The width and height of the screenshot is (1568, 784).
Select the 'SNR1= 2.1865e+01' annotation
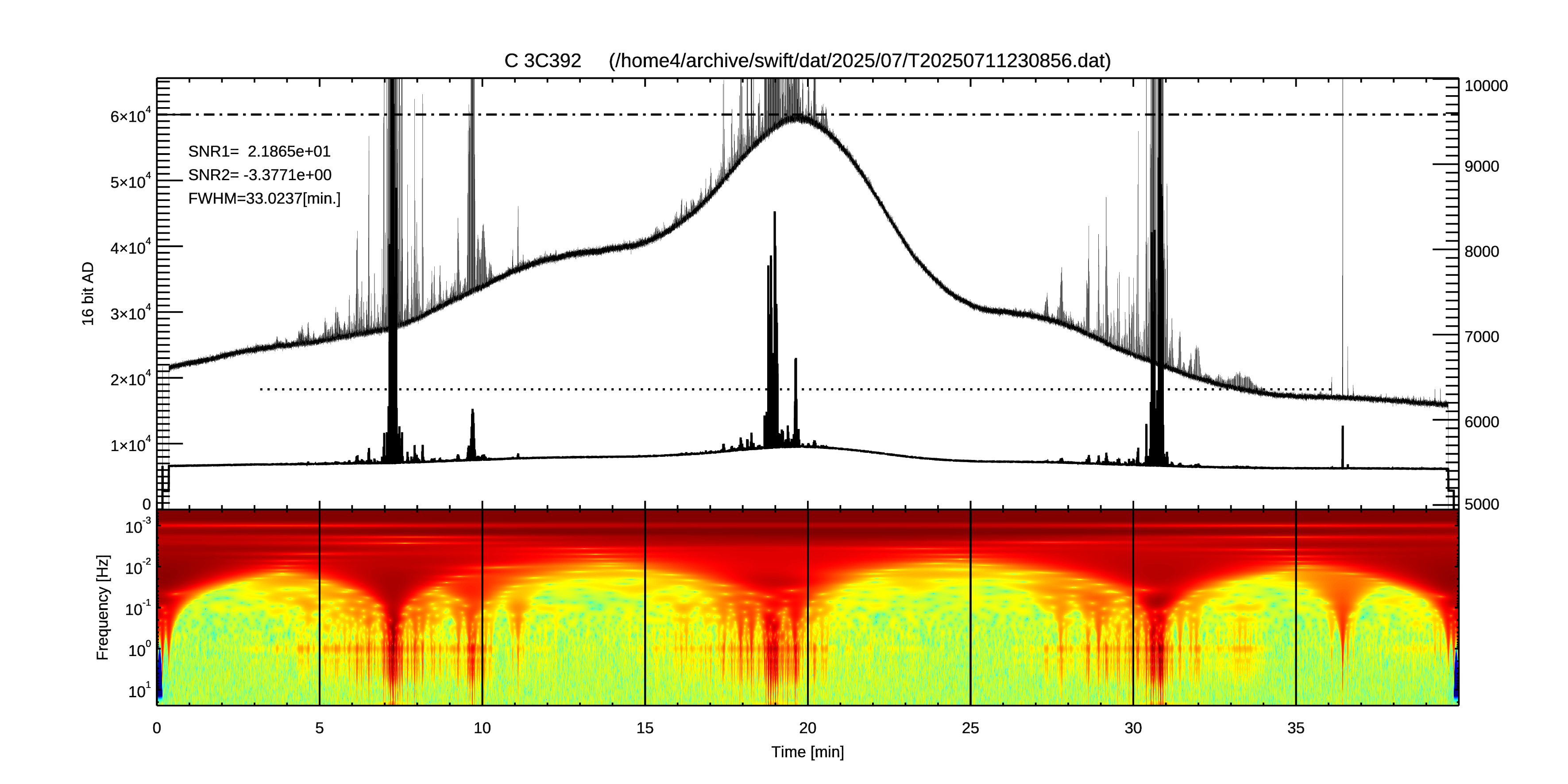(259, 151)
